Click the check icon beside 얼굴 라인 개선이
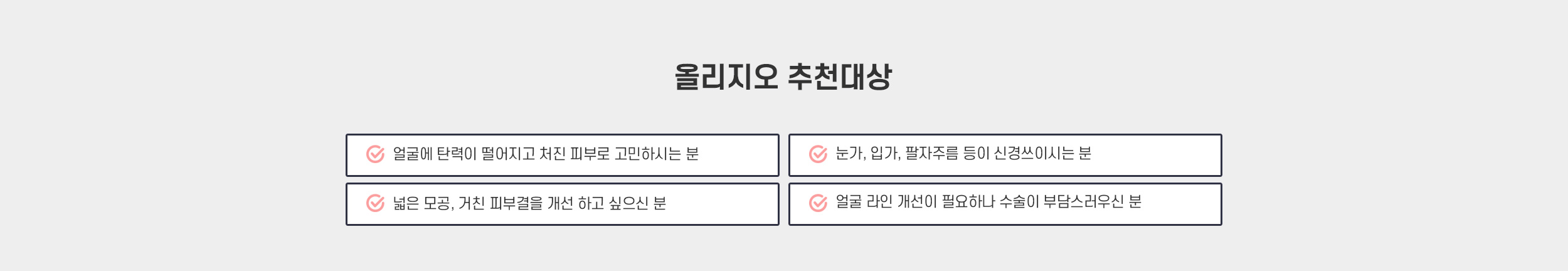This screenshot has width=1568, height=271. point(818,203)
